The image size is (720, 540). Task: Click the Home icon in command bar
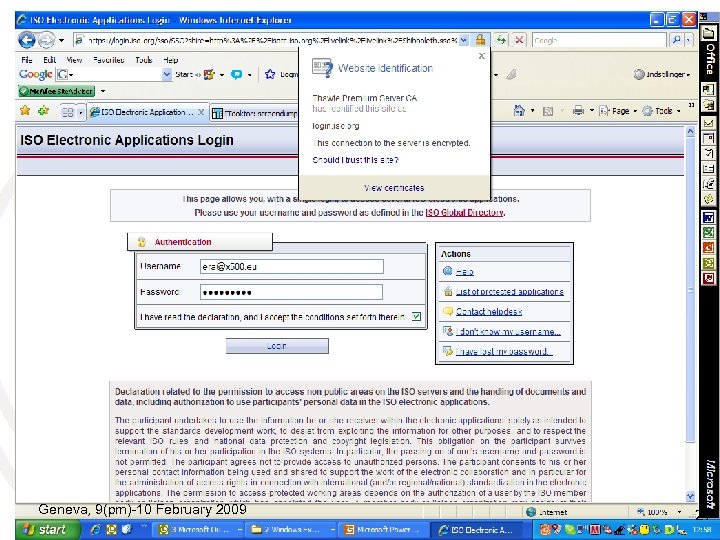(519, 111)
